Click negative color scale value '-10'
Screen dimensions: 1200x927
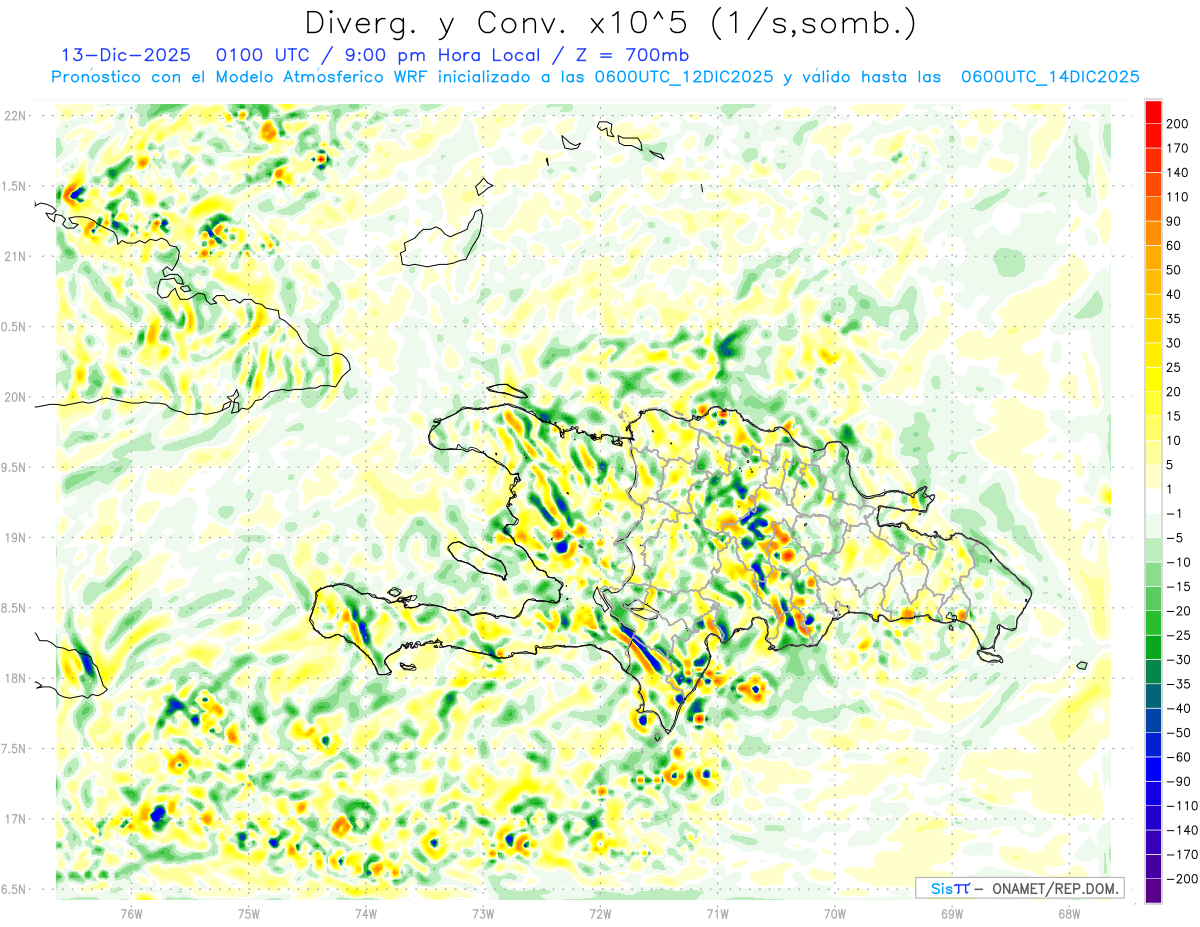1179,562
